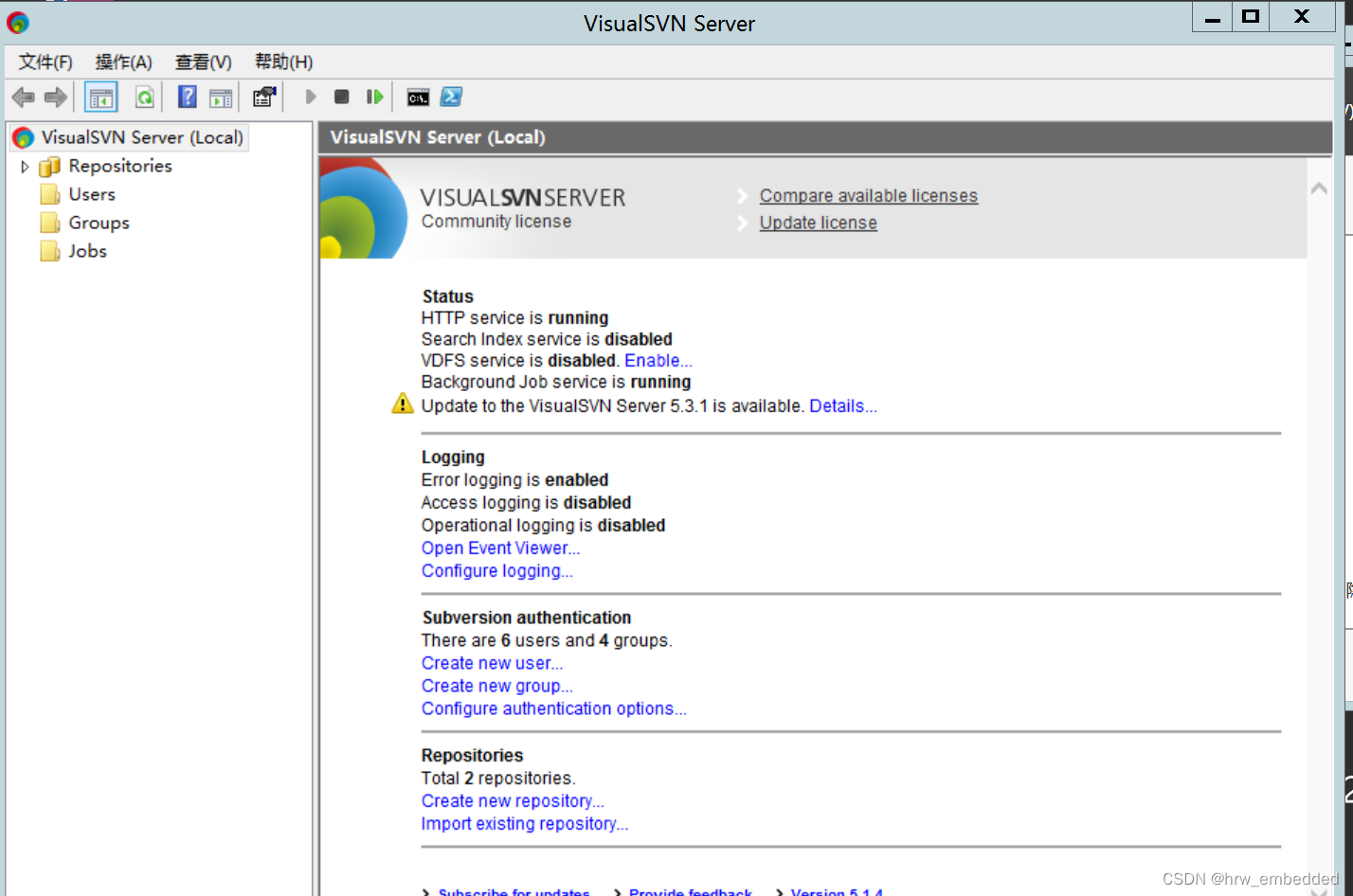Launch the PowerShell toolbar icon
The height and width of the screenshot is (896, 1353).
point(452,97)
